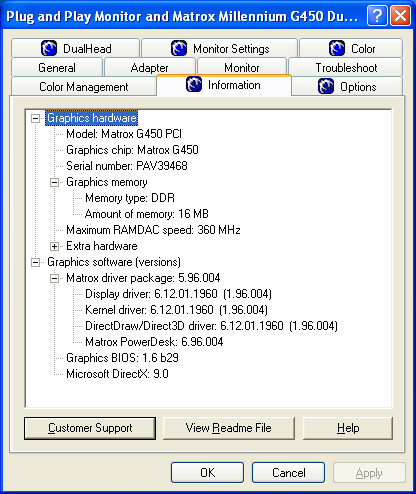The image size is (416, 494).
Task: Select Graphics software (versions) item
Action: point(114,262)
